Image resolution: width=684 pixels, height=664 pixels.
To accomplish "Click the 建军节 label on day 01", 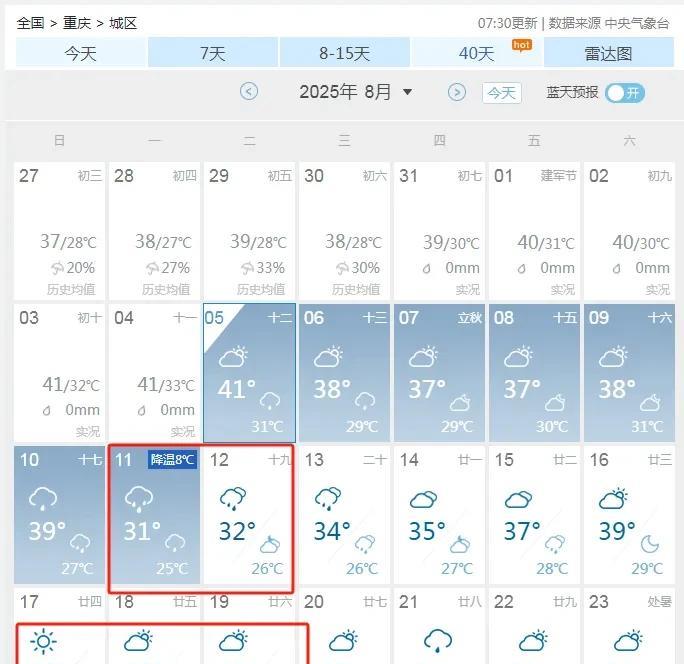I will pyautogui.click(x=559, y=176).
